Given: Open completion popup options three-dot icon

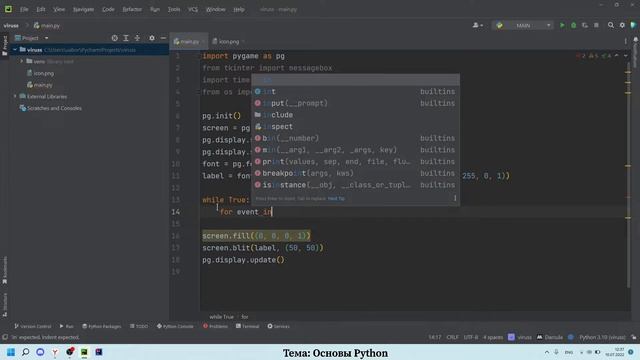Looking at the screenshot, I should (455, 198).
